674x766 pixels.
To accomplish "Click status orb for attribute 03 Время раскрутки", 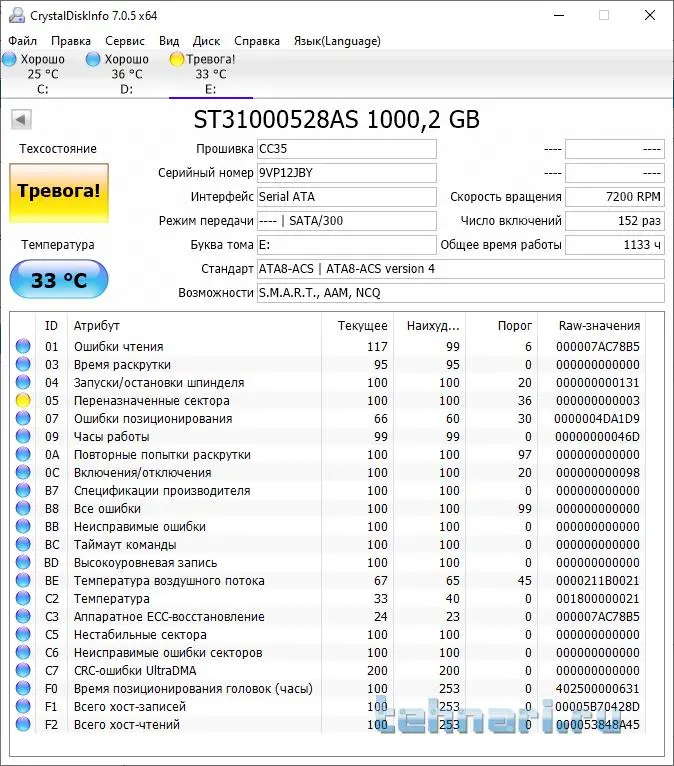I will pyautogui.click(x=23, y=364).
